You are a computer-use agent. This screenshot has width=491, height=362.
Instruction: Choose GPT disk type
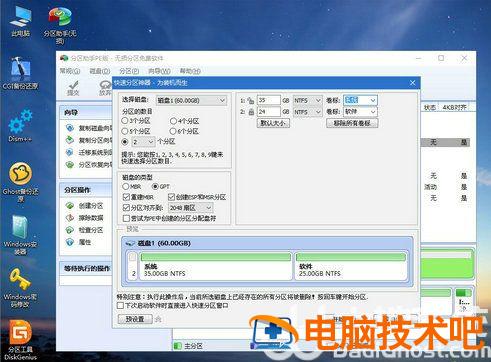click(155, 186)
